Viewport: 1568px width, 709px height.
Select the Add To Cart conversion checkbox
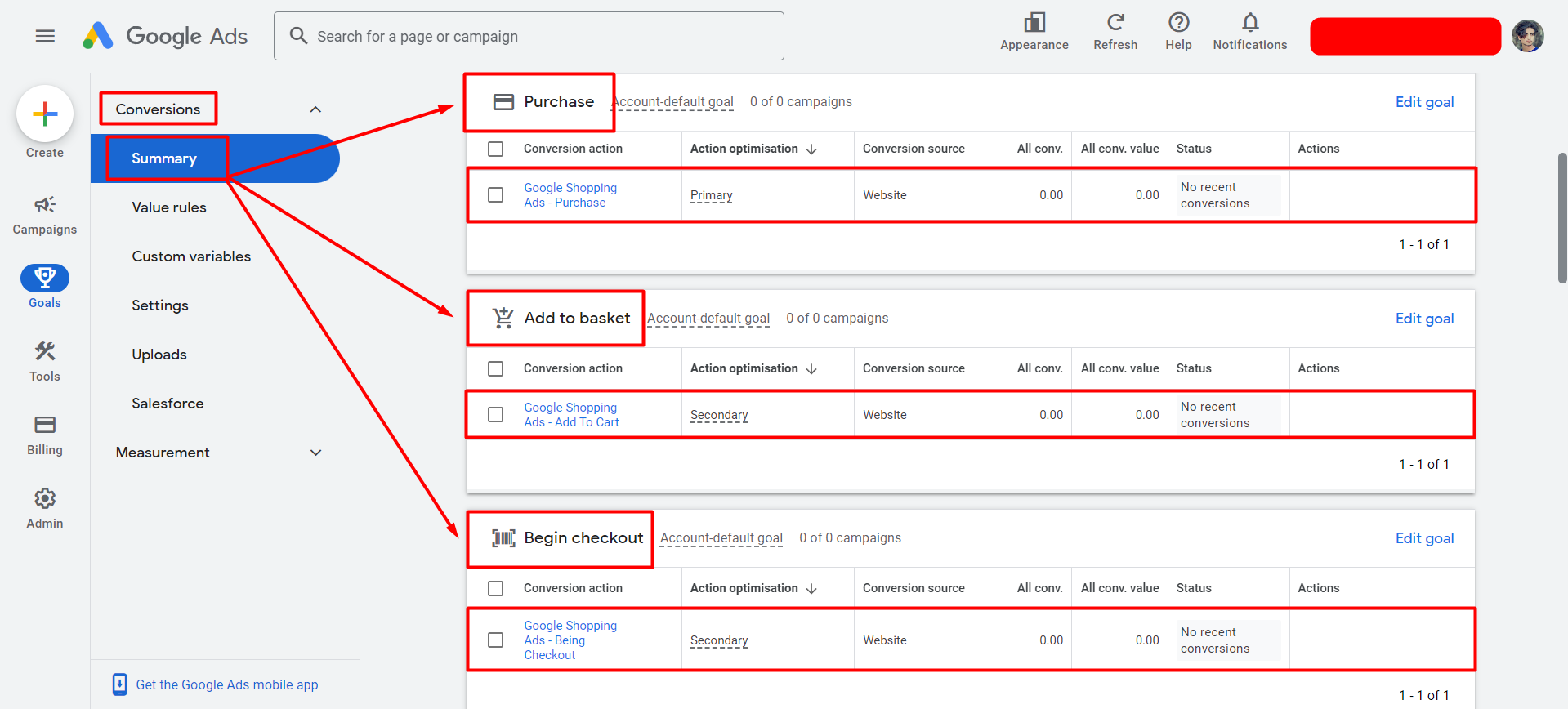point(495,415)
